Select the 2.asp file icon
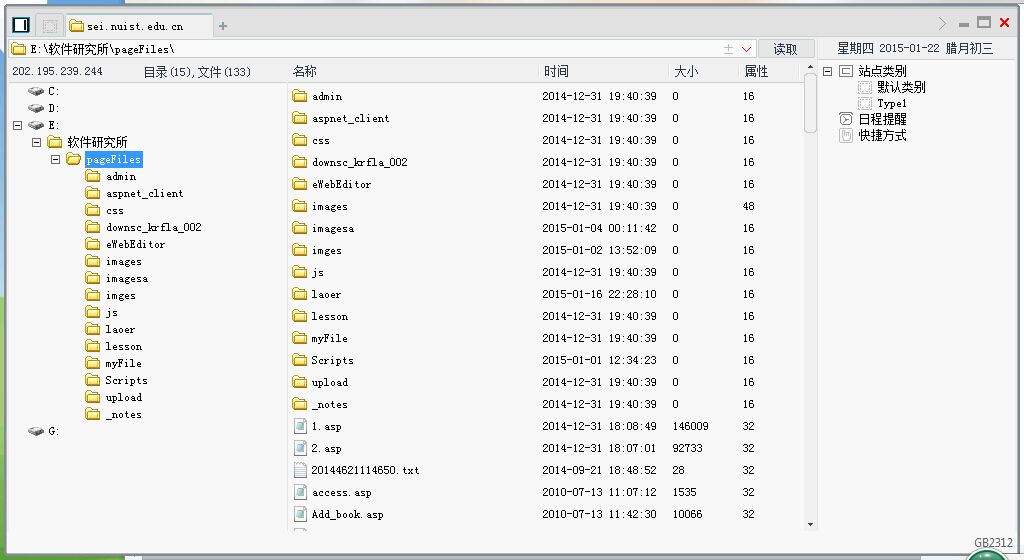Viewport: 1024px width, 560px height. click(x=300, y=448)
